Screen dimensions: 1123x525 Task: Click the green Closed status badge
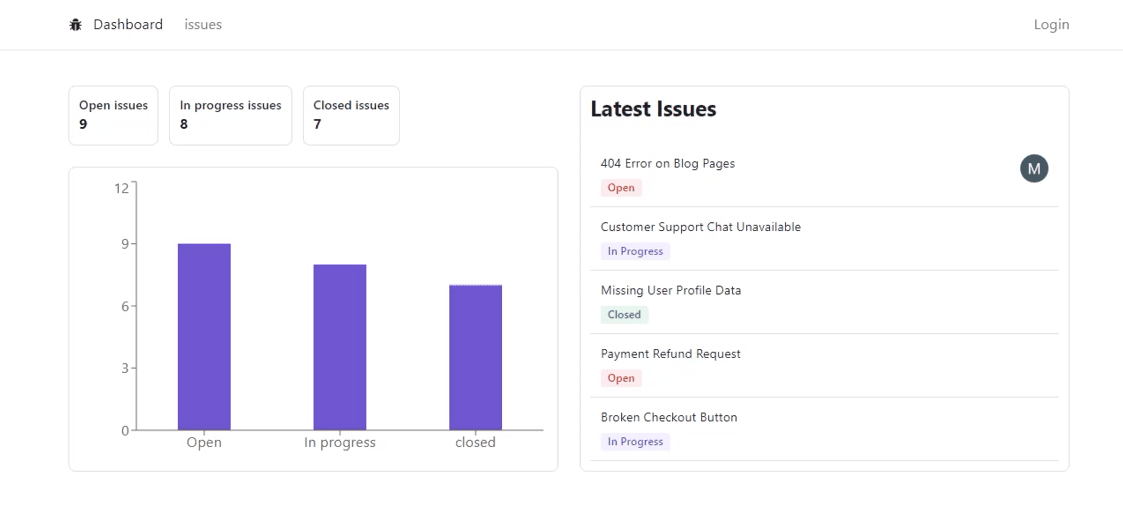pos(624,315)
